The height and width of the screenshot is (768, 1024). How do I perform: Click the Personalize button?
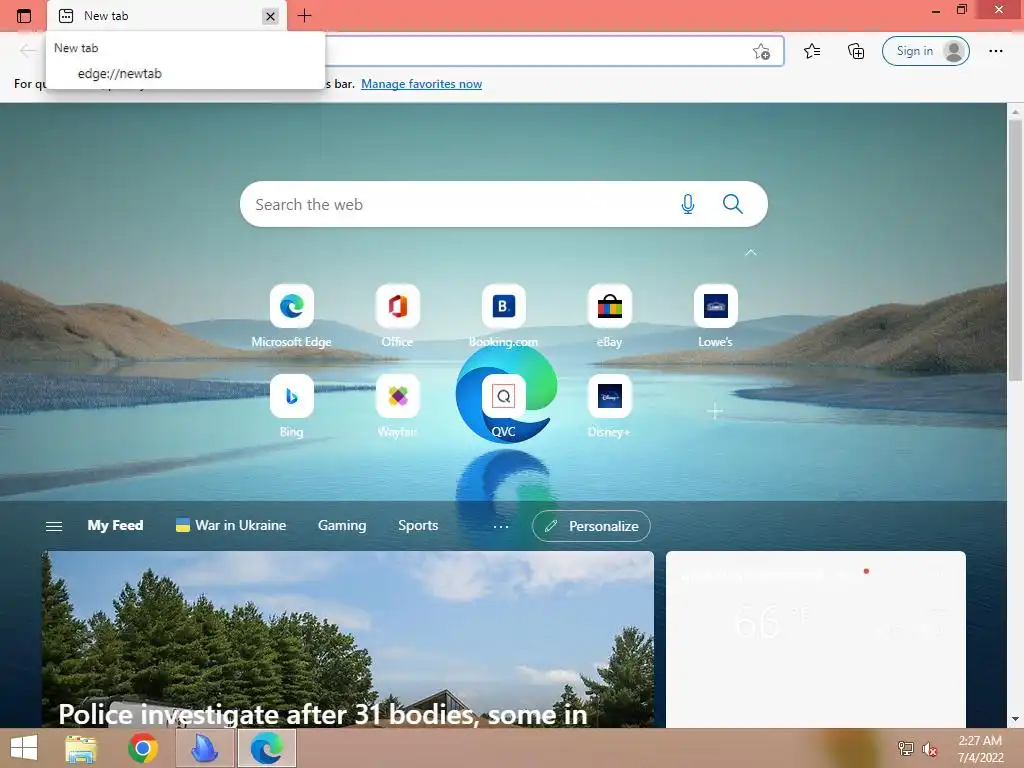pyautogui.click(x=591, y=526)
